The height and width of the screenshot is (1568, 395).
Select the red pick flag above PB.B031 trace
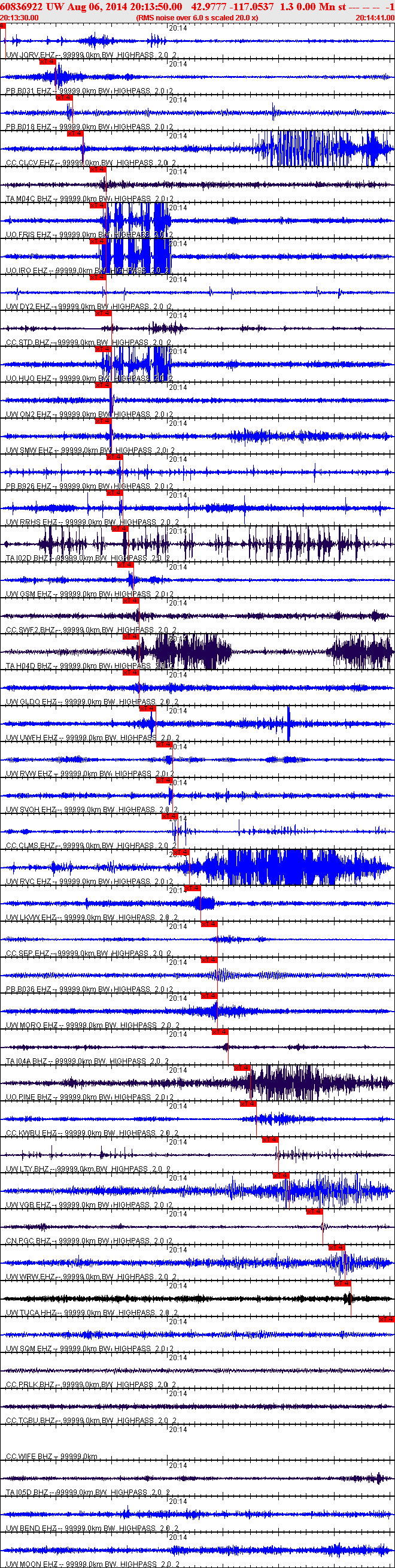click(47, 62)
